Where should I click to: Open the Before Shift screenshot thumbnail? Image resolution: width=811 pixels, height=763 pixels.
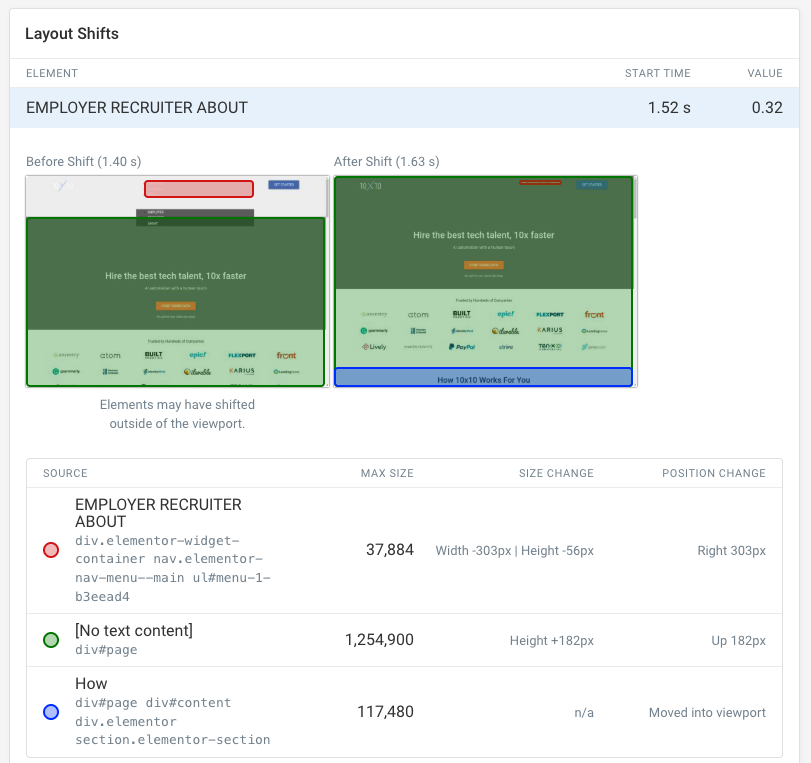pyautogui.click(x=176, y=281)
